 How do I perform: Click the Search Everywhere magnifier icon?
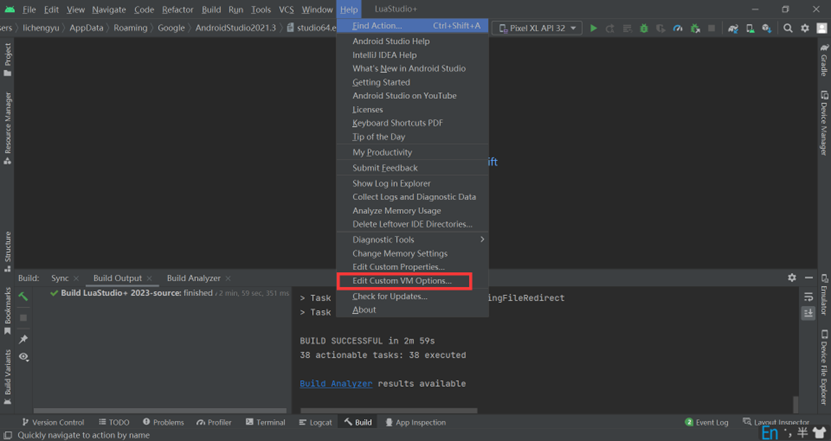click(788, 28)
